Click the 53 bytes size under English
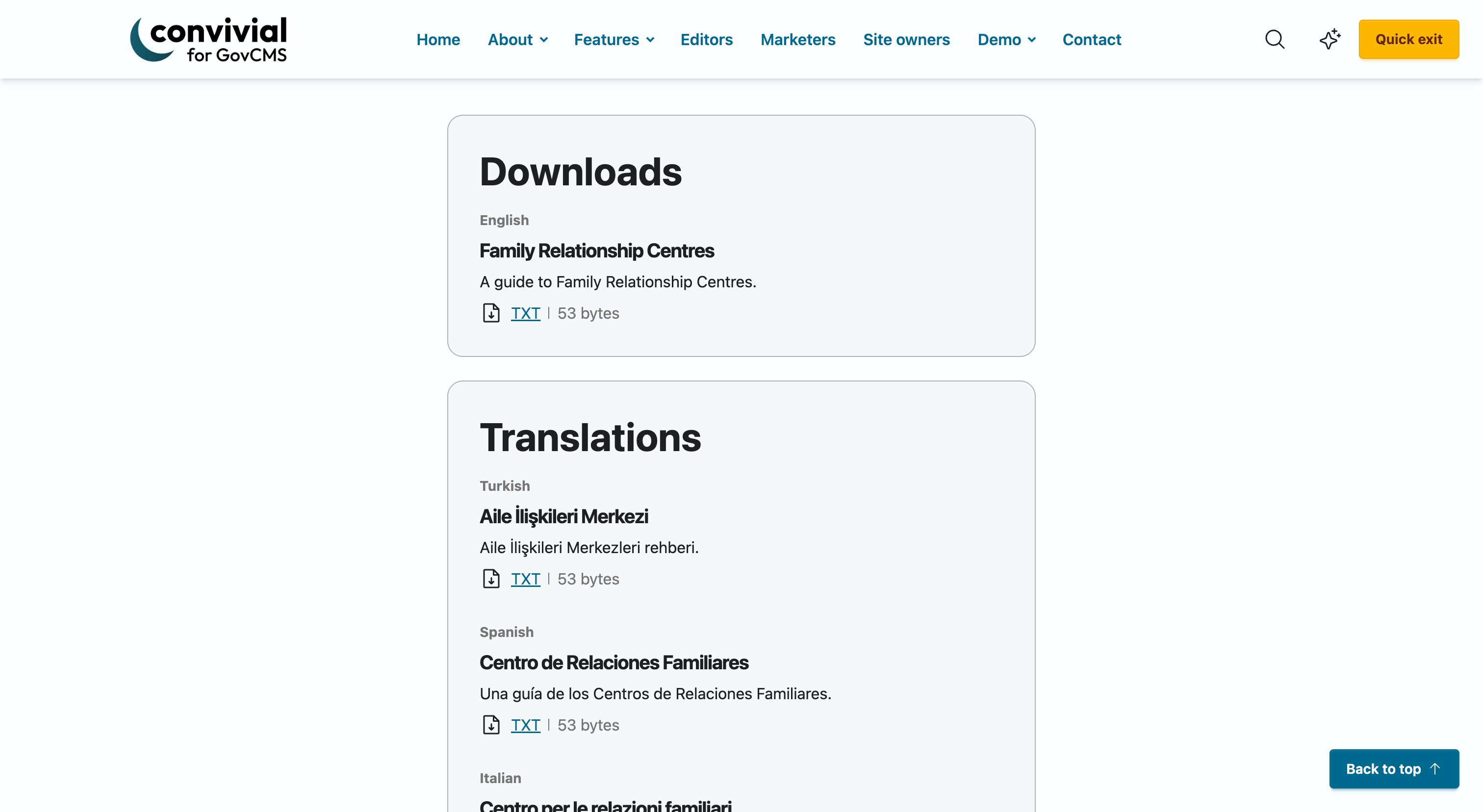The image size is (1483, 812). (588, 313)
